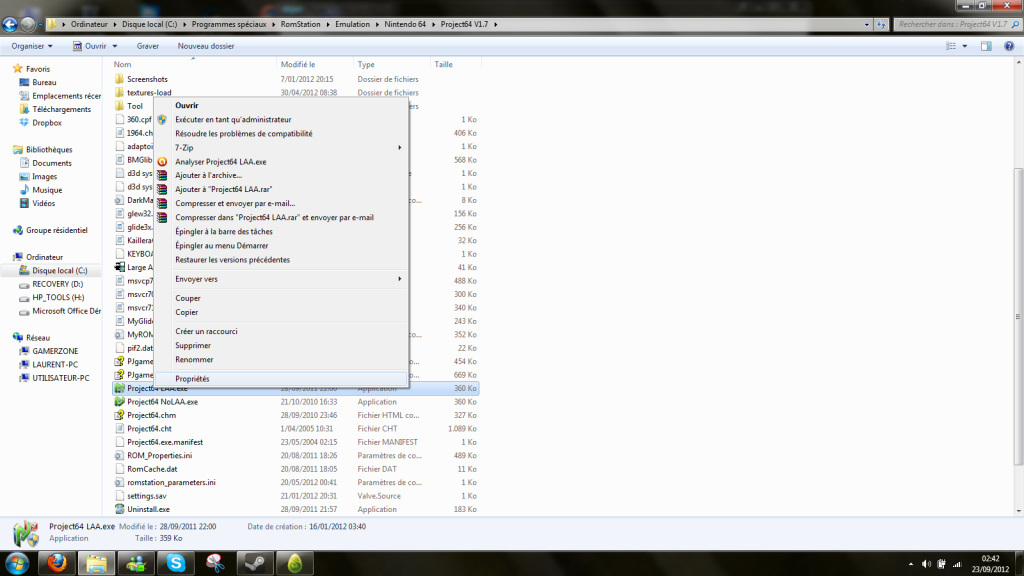Click Nouveau dossier button
Viewport: 1024px width, 576px height.
(206, 46)
